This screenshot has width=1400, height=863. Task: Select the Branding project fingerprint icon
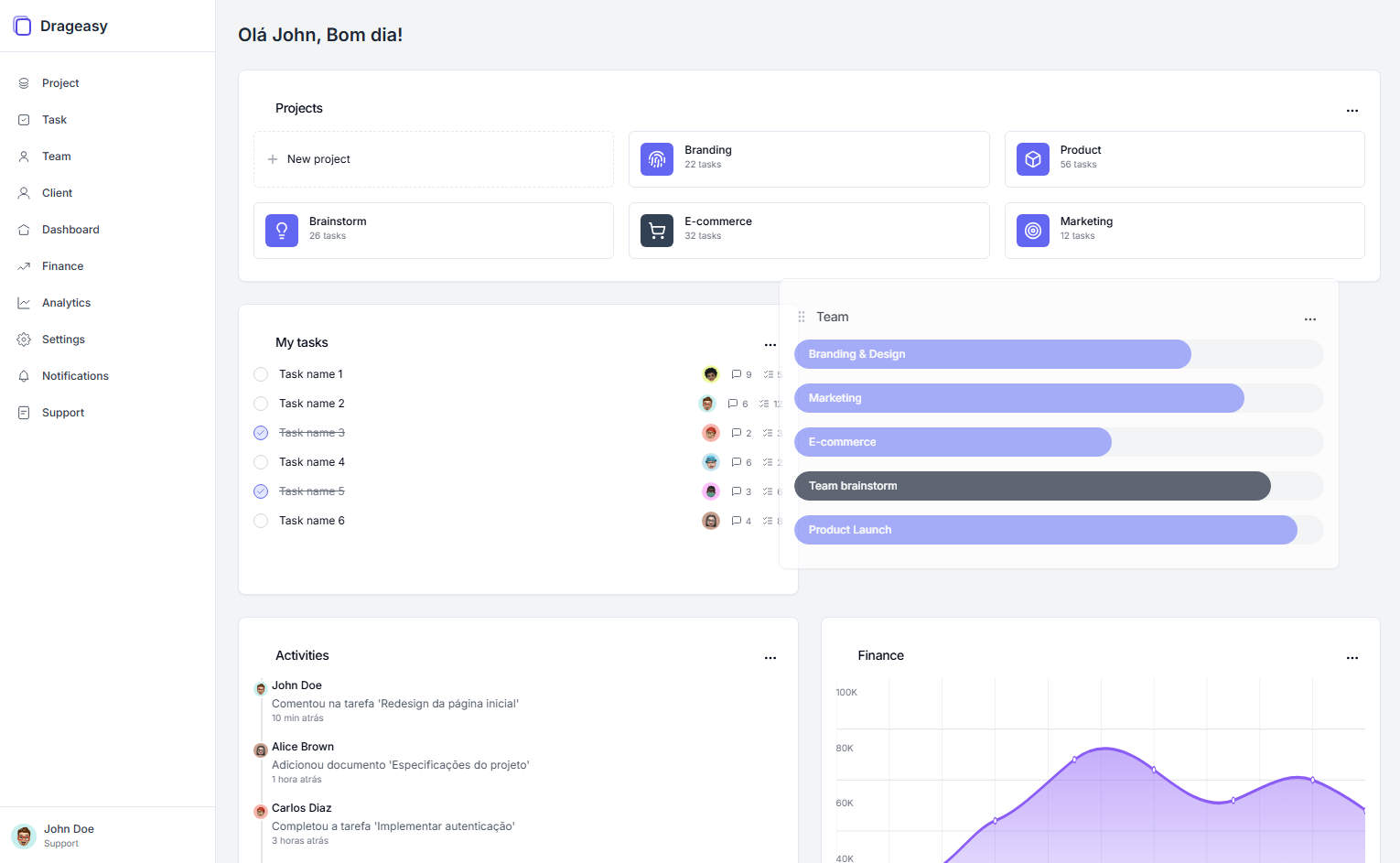[x=656, y=158]
